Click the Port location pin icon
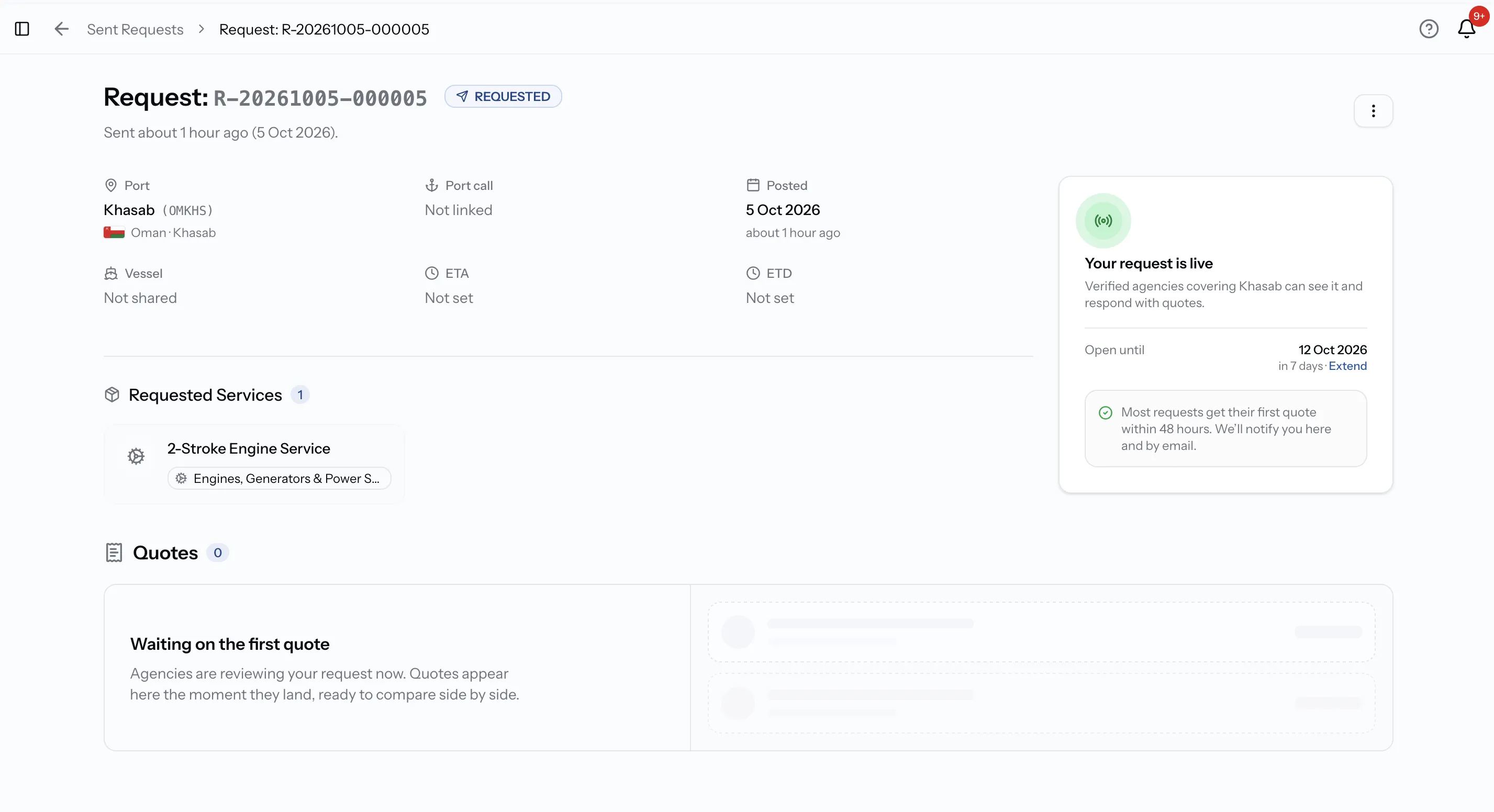This screenshot has width=1494, height=812. (111, 185)
